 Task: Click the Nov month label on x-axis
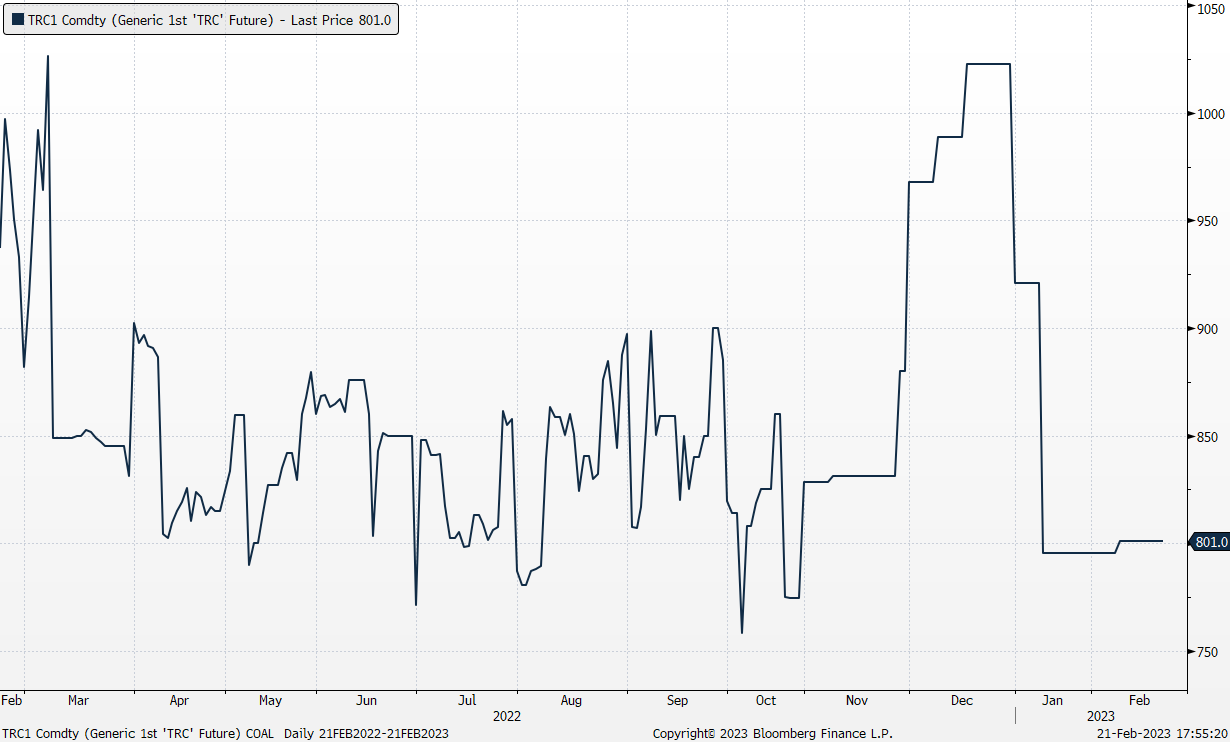click(859, 700)
